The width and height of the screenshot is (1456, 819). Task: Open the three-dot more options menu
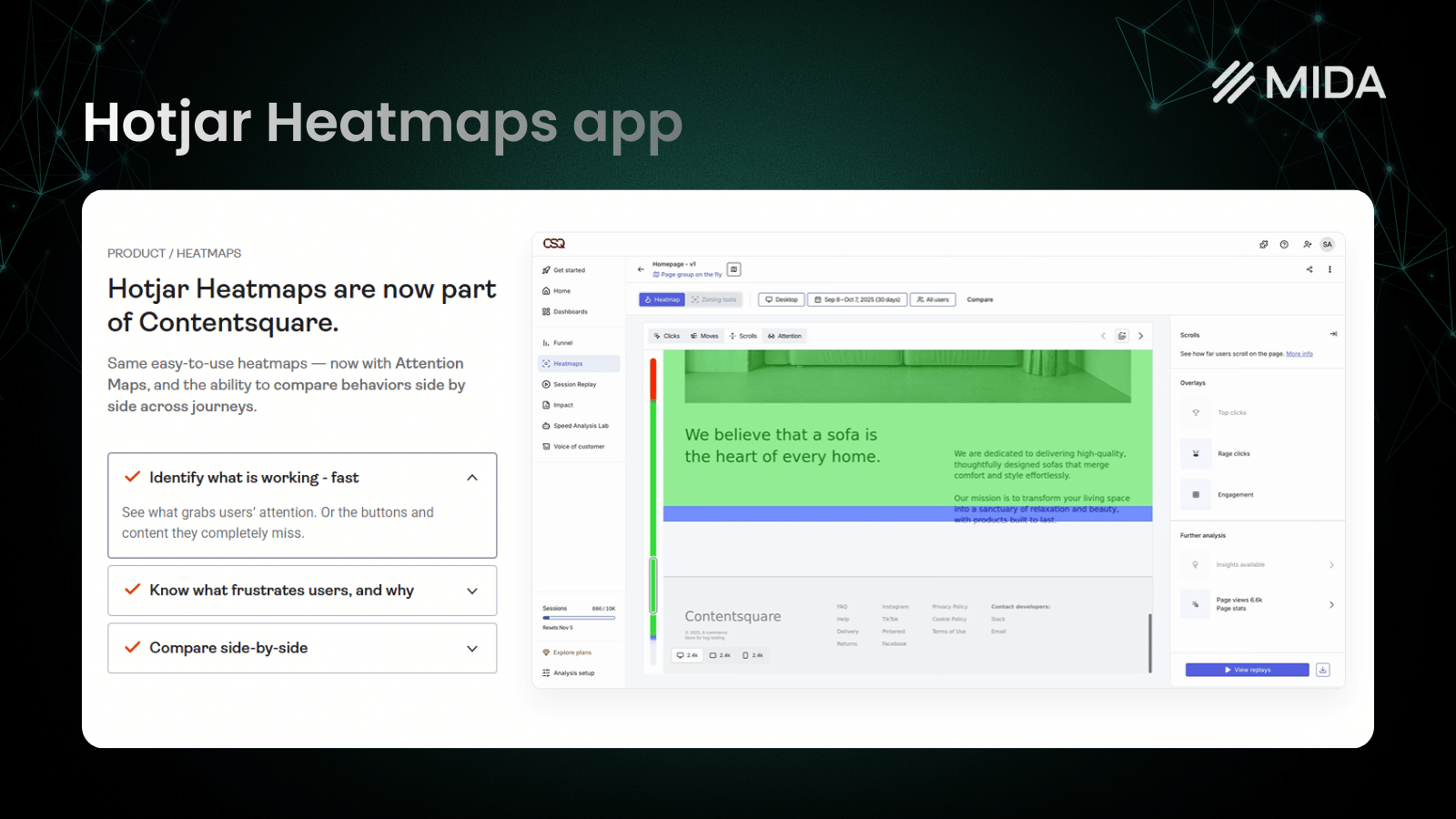pyautogui.click(x=1330, y=269)
